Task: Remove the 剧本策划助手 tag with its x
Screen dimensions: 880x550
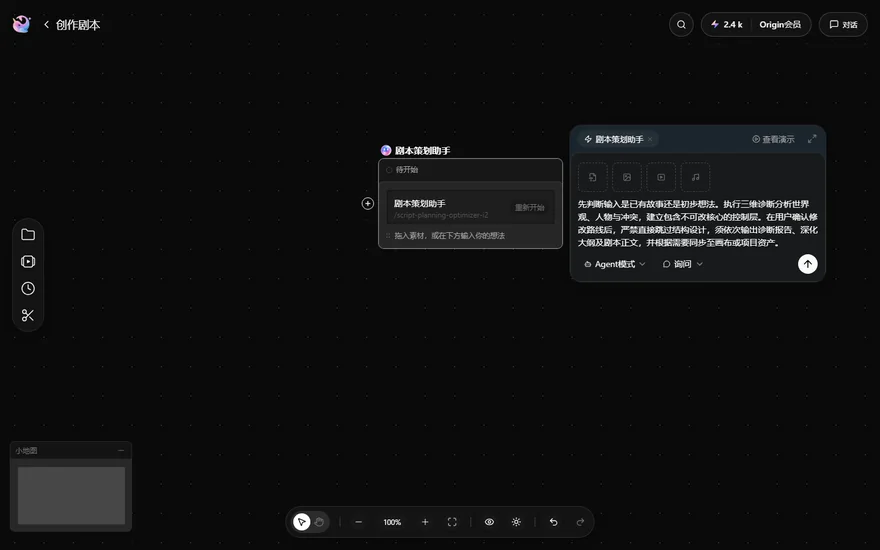Action: (x=650, y=139)
